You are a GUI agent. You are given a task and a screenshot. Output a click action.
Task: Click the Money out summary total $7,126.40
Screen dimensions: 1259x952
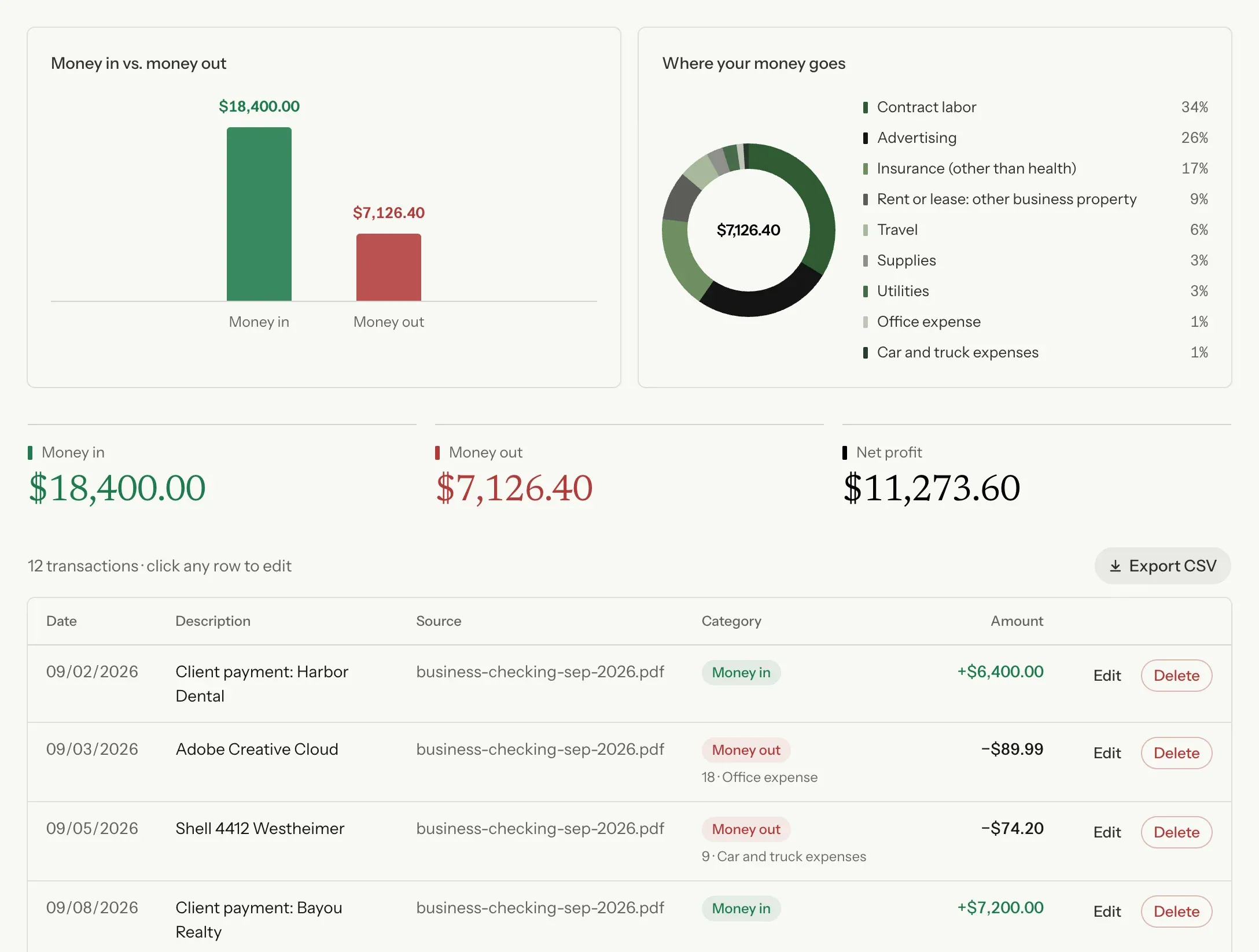[x=514, y=488]
